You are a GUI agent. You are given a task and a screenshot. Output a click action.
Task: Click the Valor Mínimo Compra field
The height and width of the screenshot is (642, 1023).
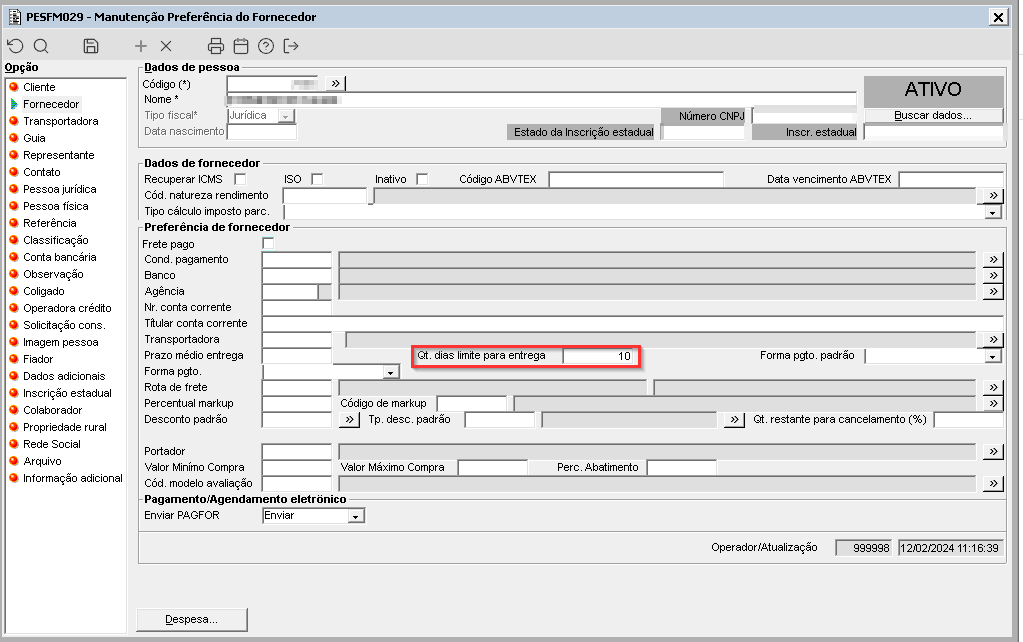coord(297,468)
